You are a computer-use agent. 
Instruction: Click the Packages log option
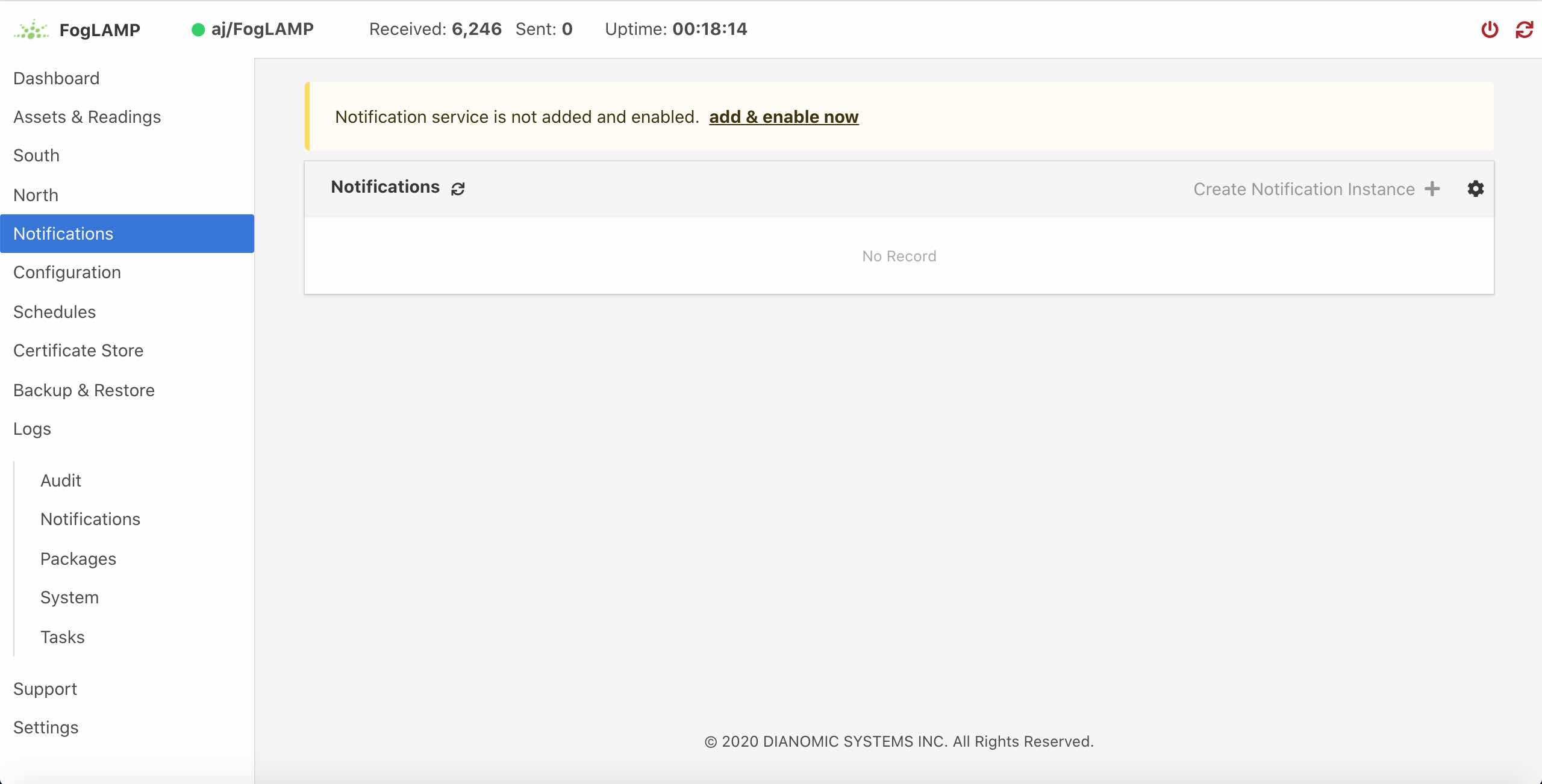point(77,557)
